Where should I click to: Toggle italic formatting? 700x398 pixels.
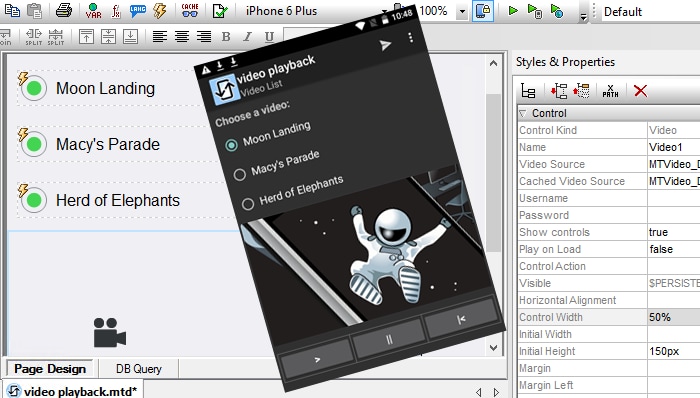tap(248, 37)
